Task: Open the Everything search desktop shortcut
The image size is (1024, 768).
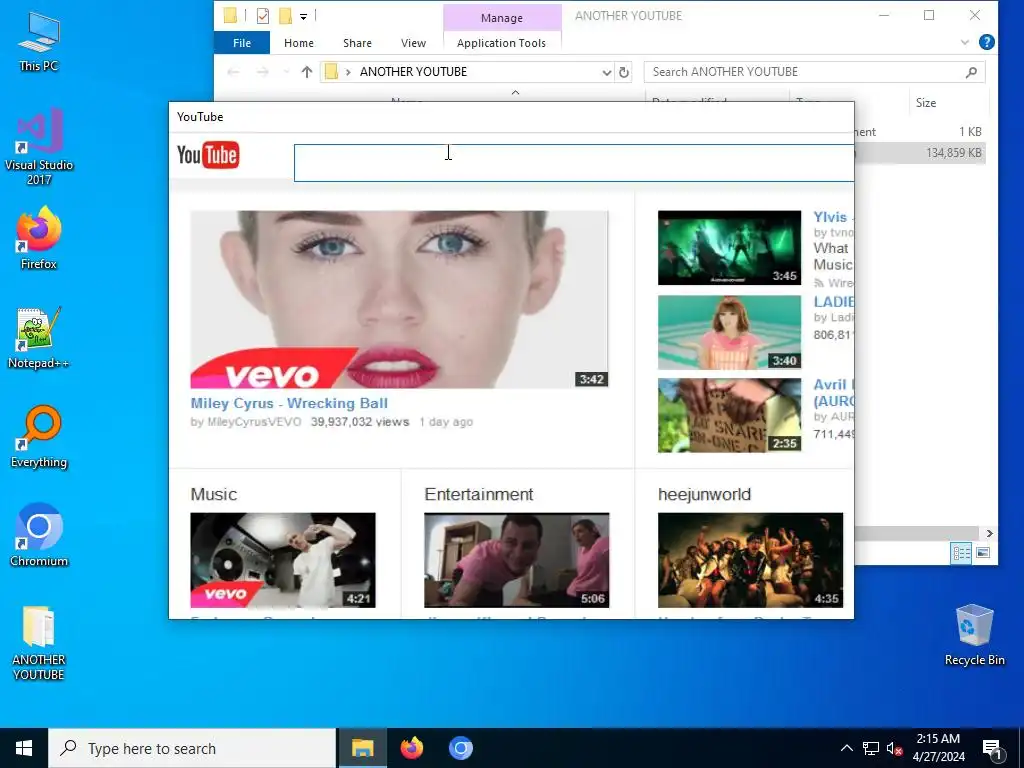Action: 39,437
